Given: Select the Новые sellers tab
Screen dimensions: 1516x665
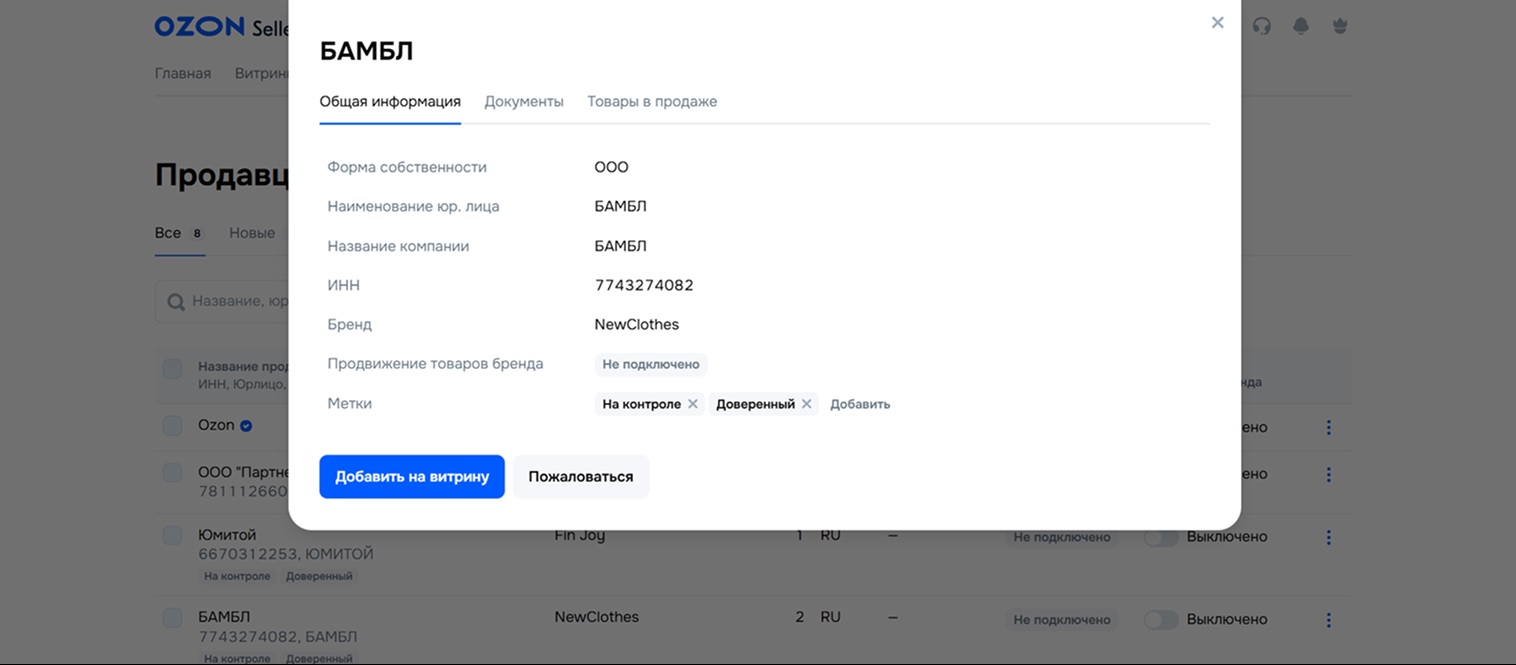Looking at the screenshot, I should pos(252,232).
